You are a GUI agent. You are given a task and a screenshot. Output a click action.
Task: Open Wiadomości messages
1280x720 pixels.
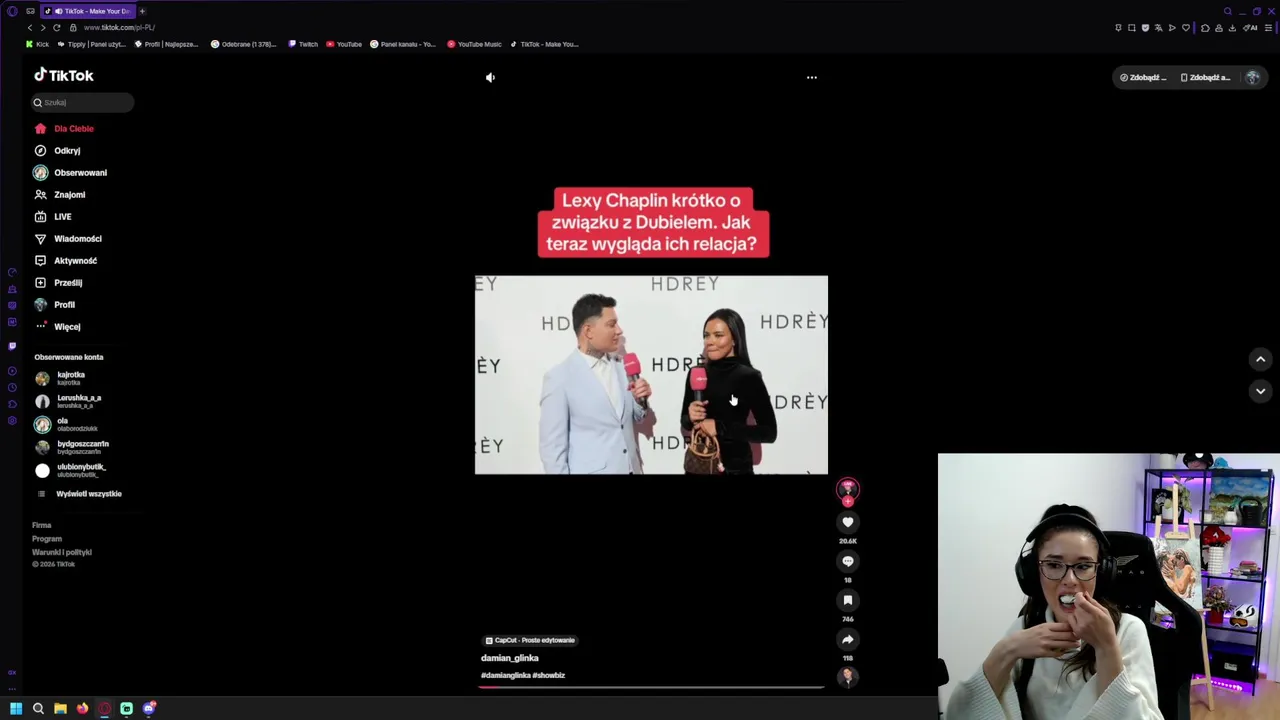pyautogui.click(x=67, y=239)
